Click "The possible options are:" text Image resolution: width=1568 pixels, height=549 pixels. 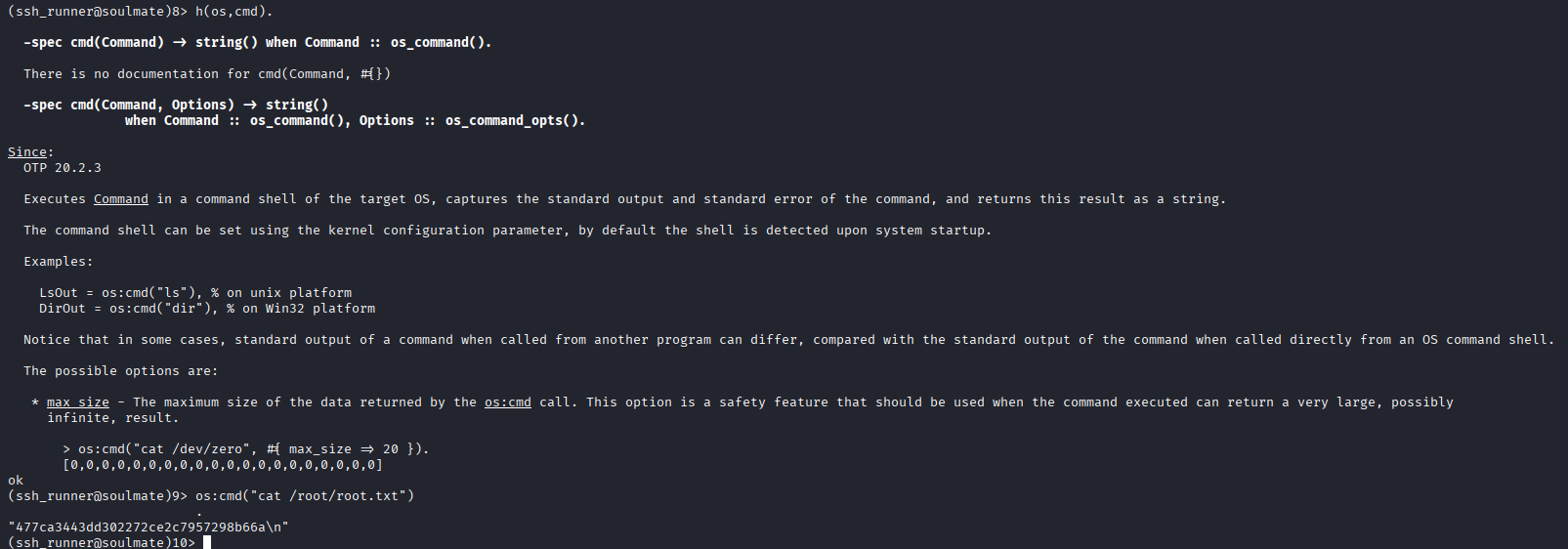(x=121, y=371)
